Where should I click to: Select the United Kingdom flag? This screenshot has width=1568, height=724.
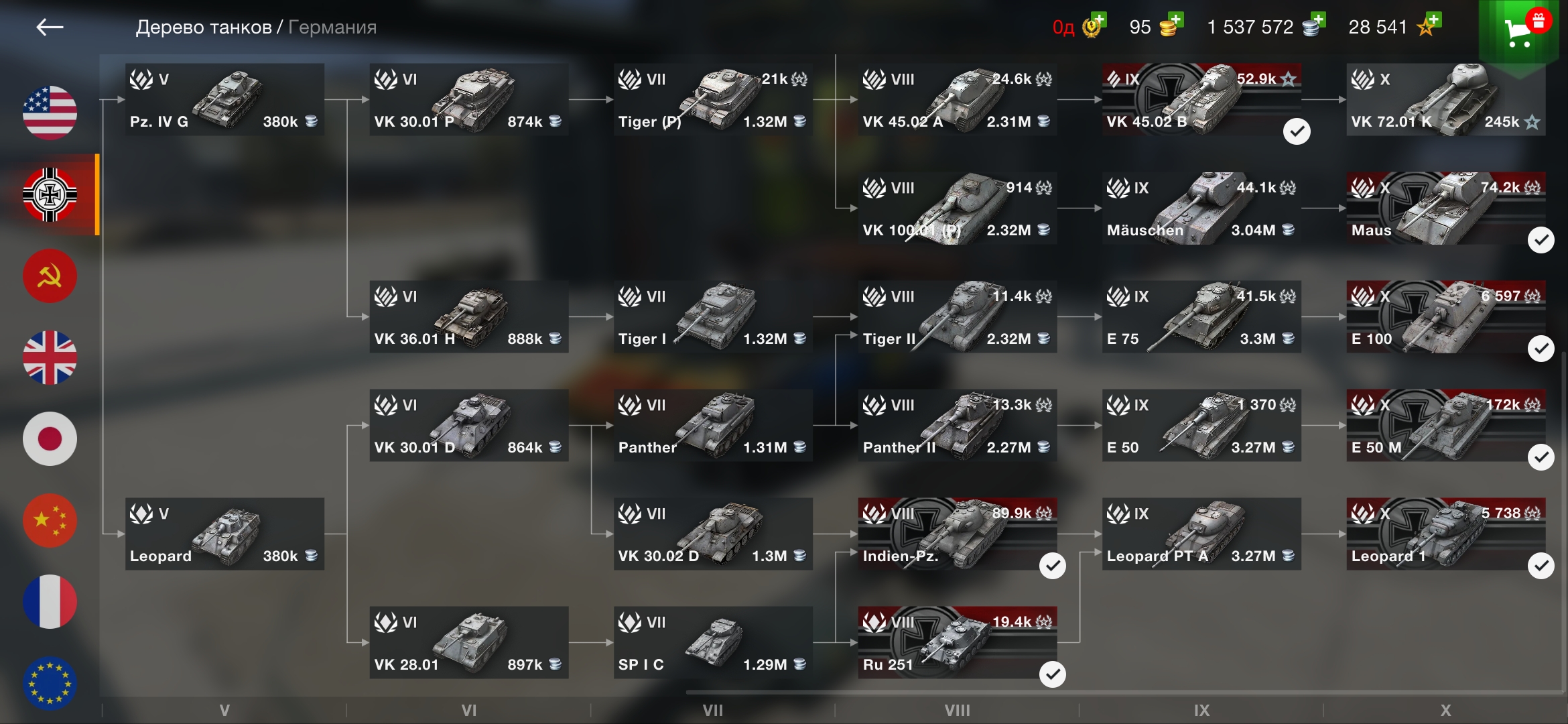click(x=50, y=357)
